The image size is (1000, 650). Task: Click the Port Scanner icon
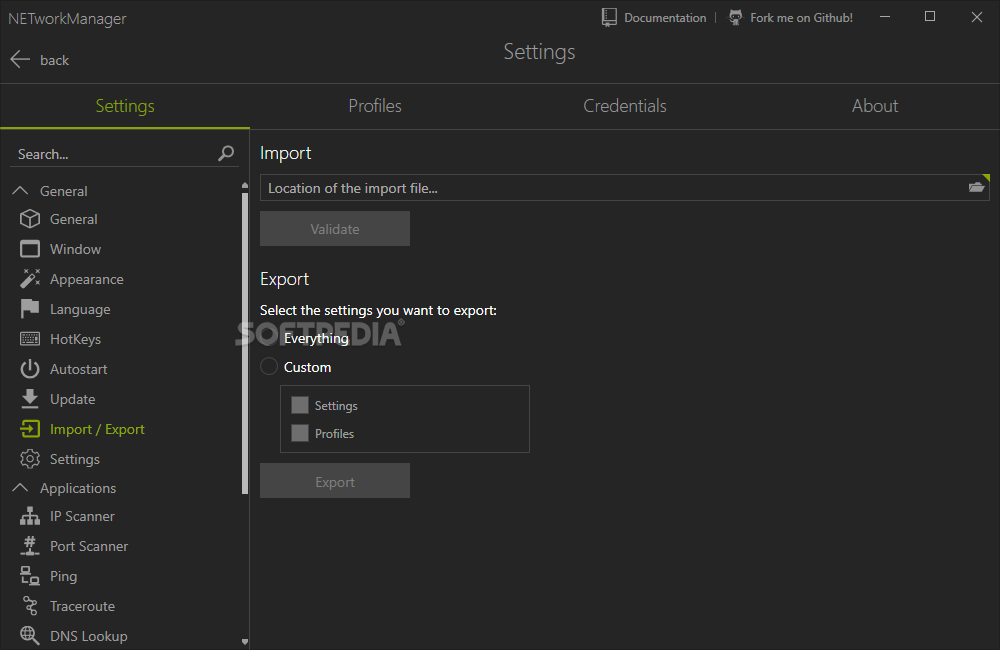[x=30, y=546]
